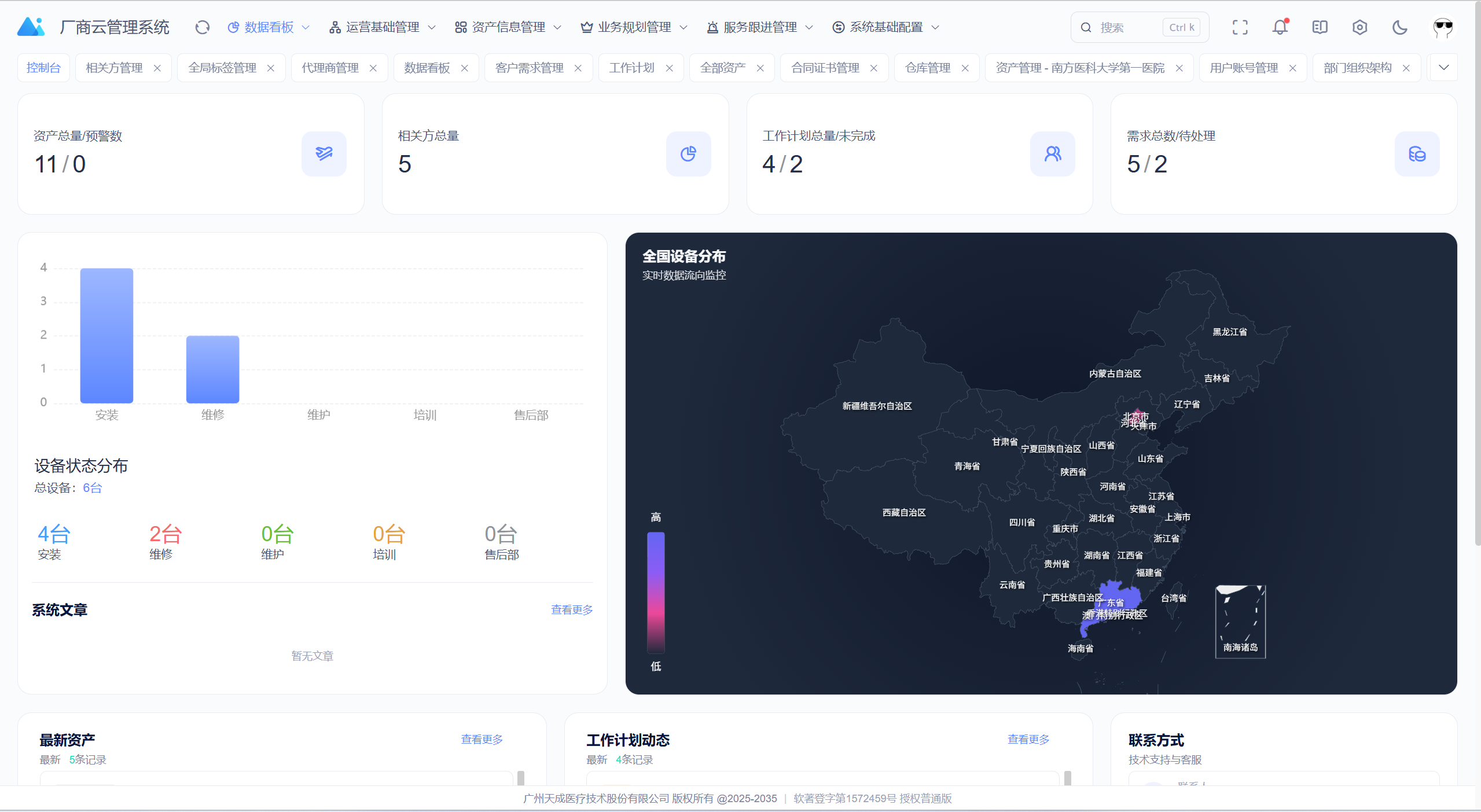Viewport: 1481px width, 812px height.
Task: Close the 相关方管理 tab
Action: coord(157,68)
